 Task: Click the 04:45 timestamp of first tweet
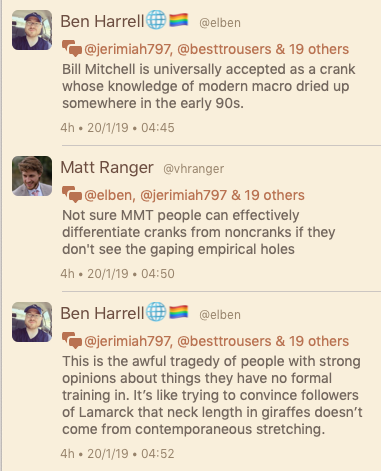(158, 128)
